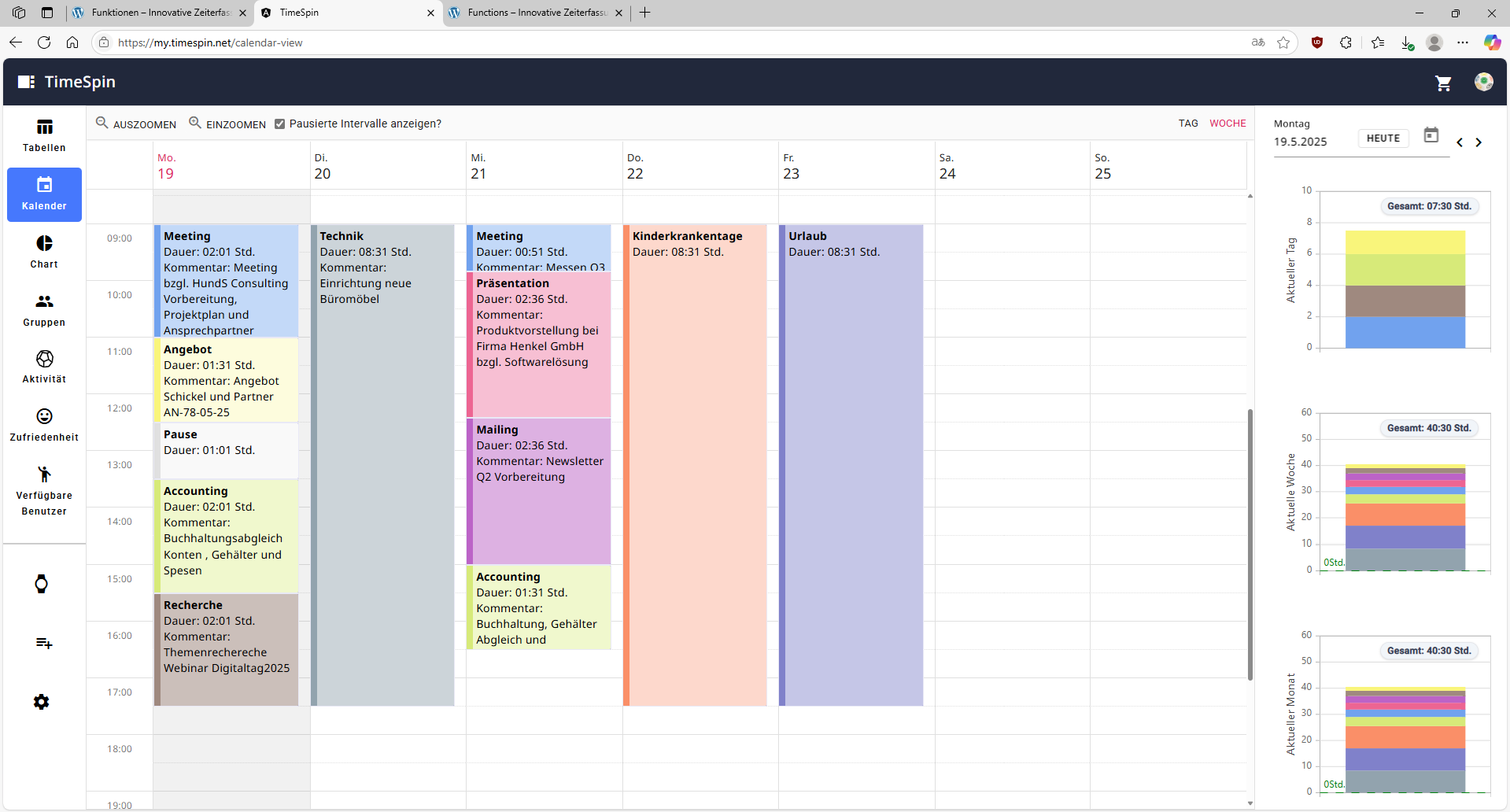Open Wednesday's Accounting entry
Image resolution: width=1510 pixels, height=812 pixels.
point(539,607)
